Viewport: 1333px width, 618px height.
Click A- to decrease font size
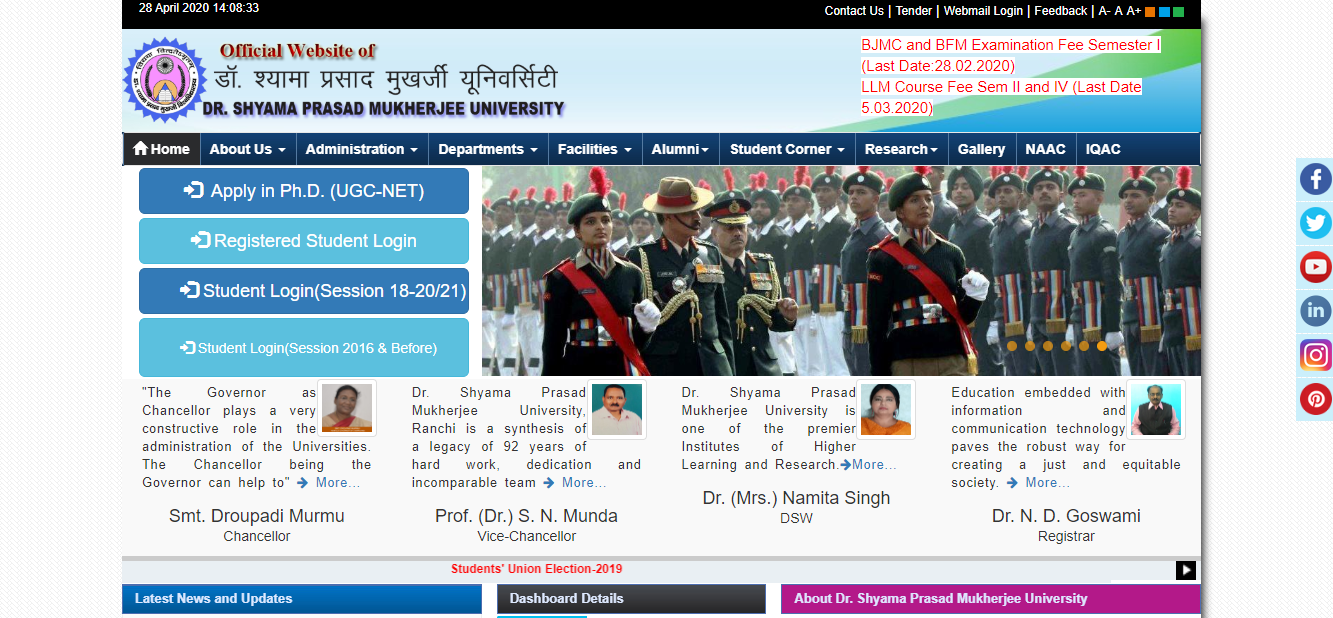click(x=1103, y=11)
